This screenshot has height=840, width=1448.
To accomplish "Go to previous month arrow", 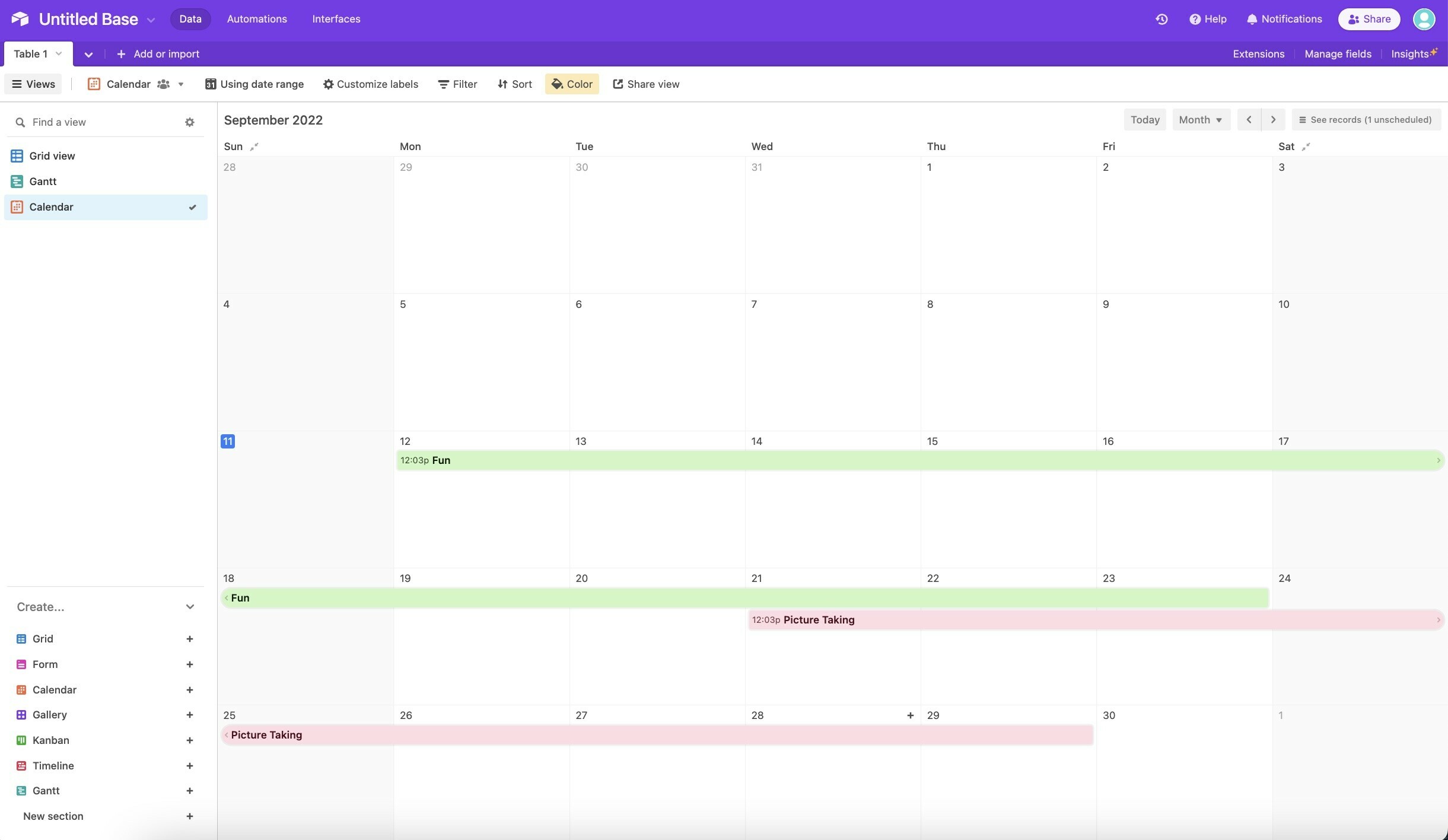I will (1249, 120).
